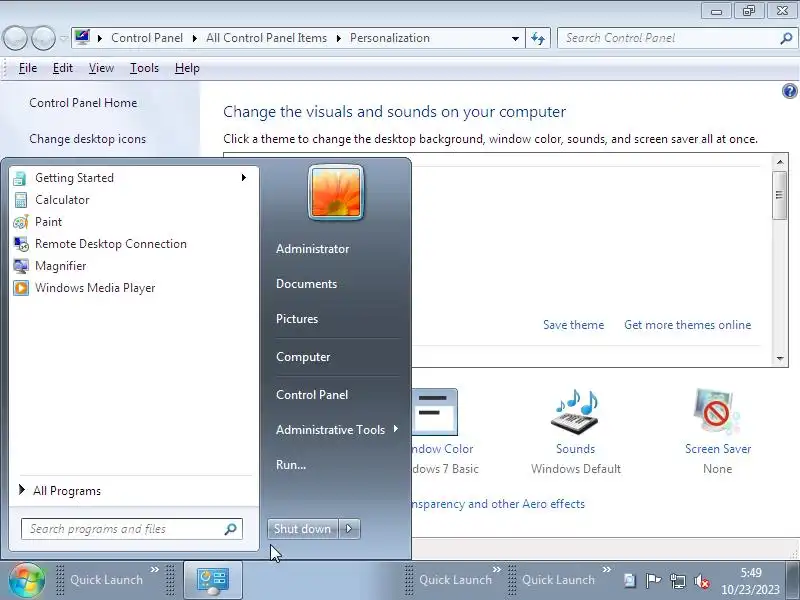Open the Shut down options arrow
This screenshot has width=800, height=600.
(x=349, y=529)
